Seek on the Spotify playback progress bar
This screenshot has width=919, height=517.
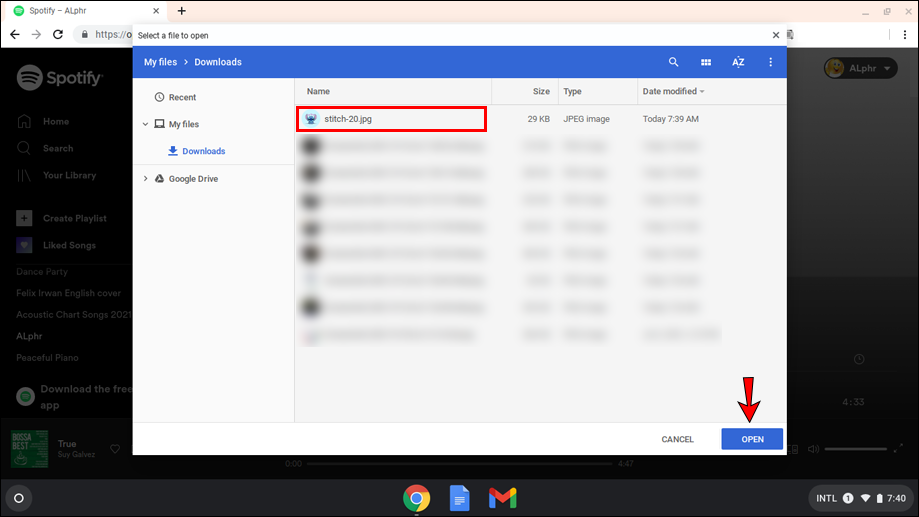(459, 464)
